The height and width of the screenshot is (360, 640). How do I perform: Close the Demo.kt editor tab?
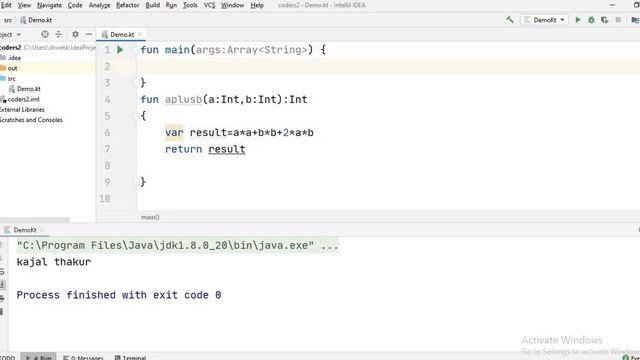(x=140, y=34)
